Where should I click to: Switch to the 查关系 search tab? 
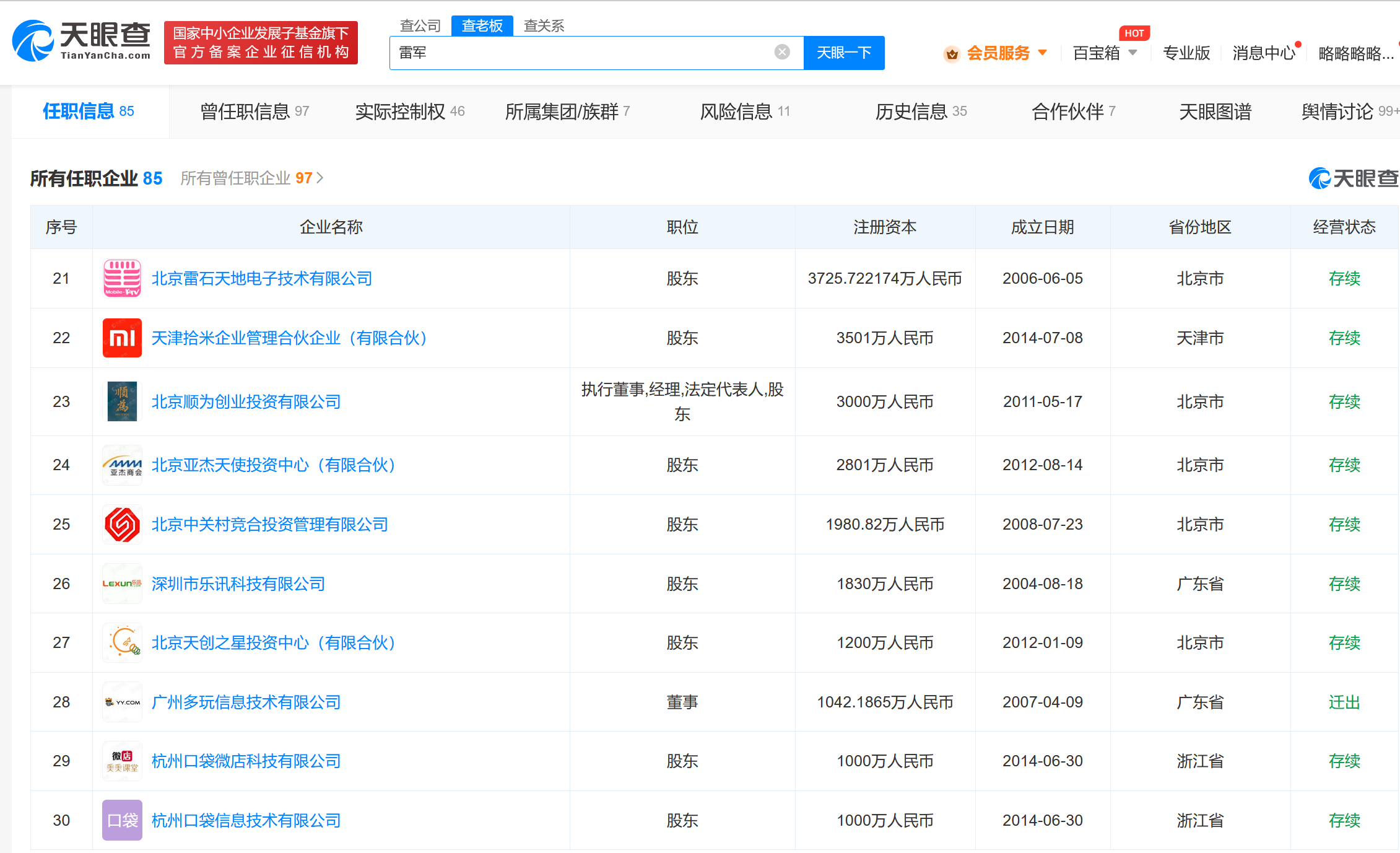click(x=544, y=25)
